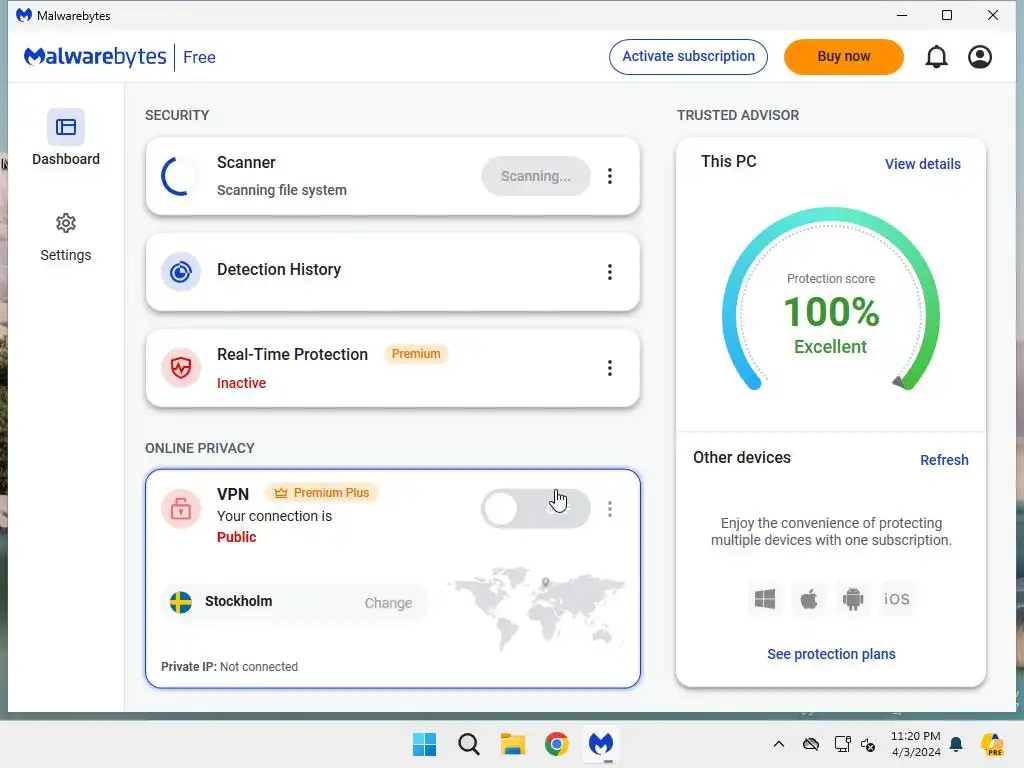Click the orange Buy now button

pos(844,57)
